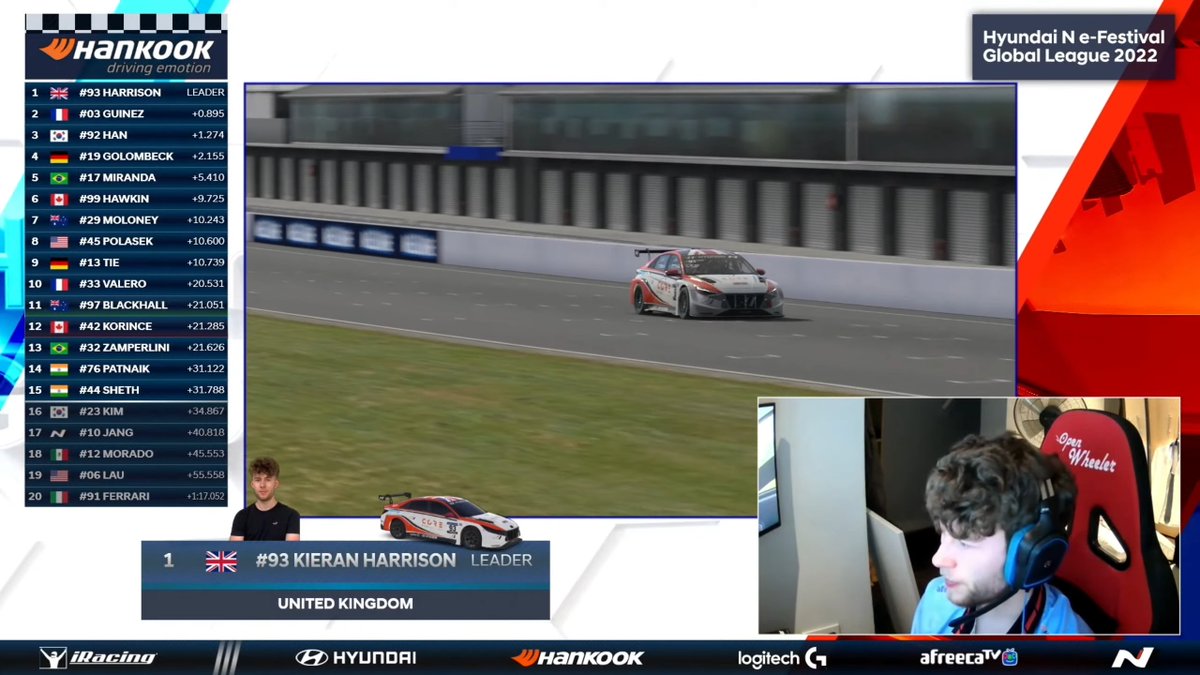Click the #91 Ferrari last-place row
This screenshot has width=1200, height=675.
pyautogui.click(x=127, y=496)
